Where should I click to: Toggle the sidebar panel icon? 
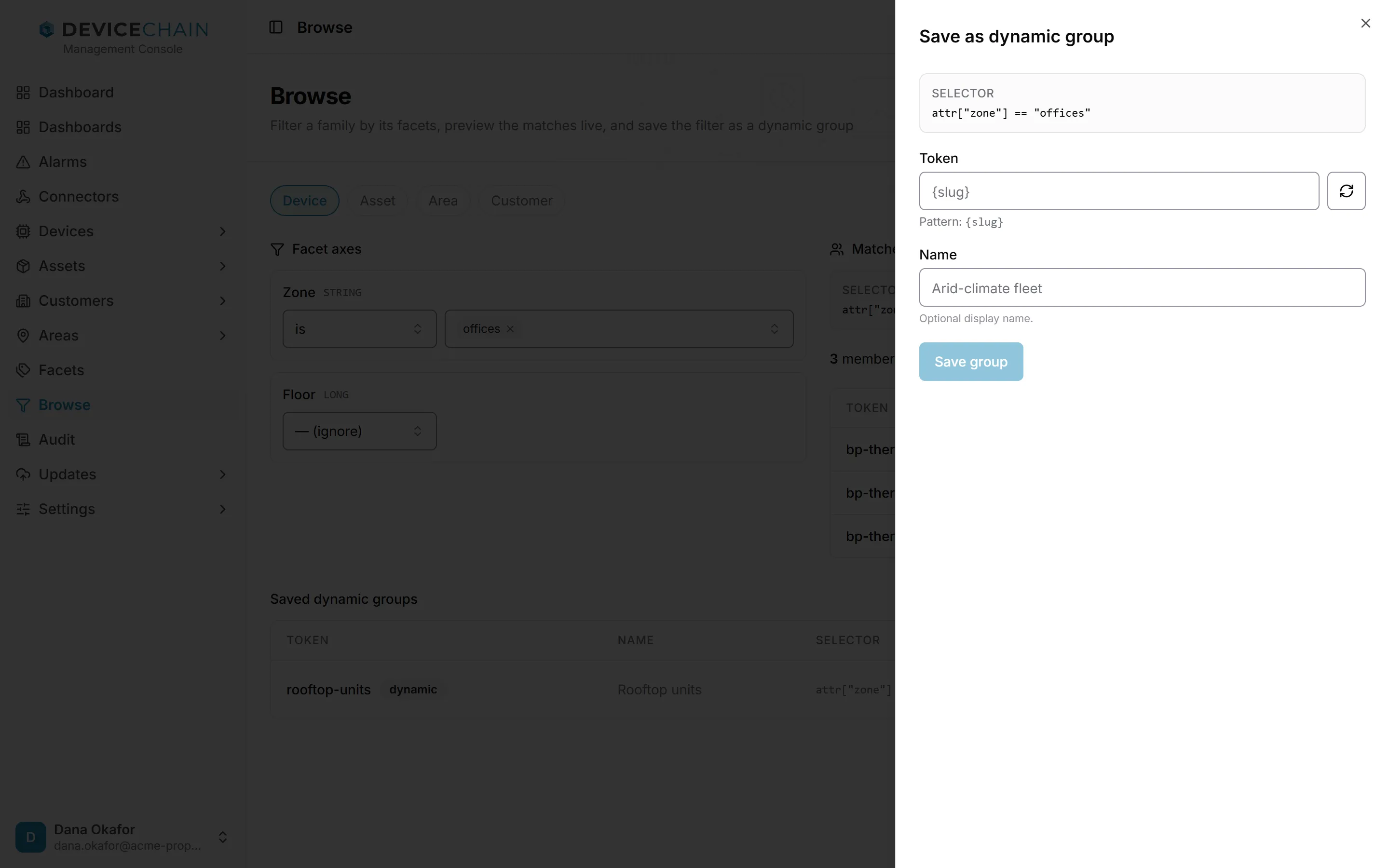(x=275, y=27)
